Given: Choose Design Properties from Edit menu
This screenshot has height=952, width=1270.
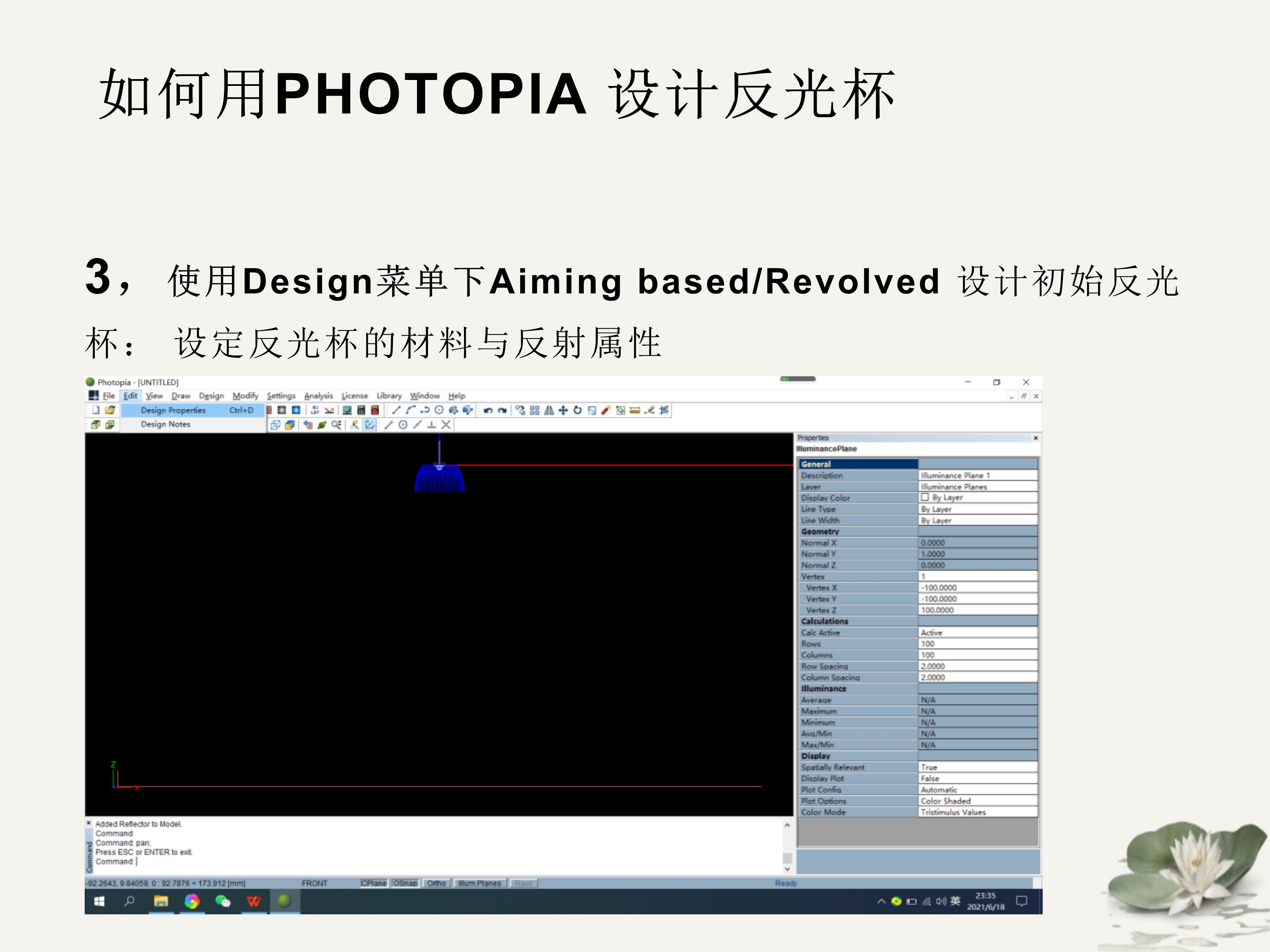Looking at the screenshot, I should [174, 410].
